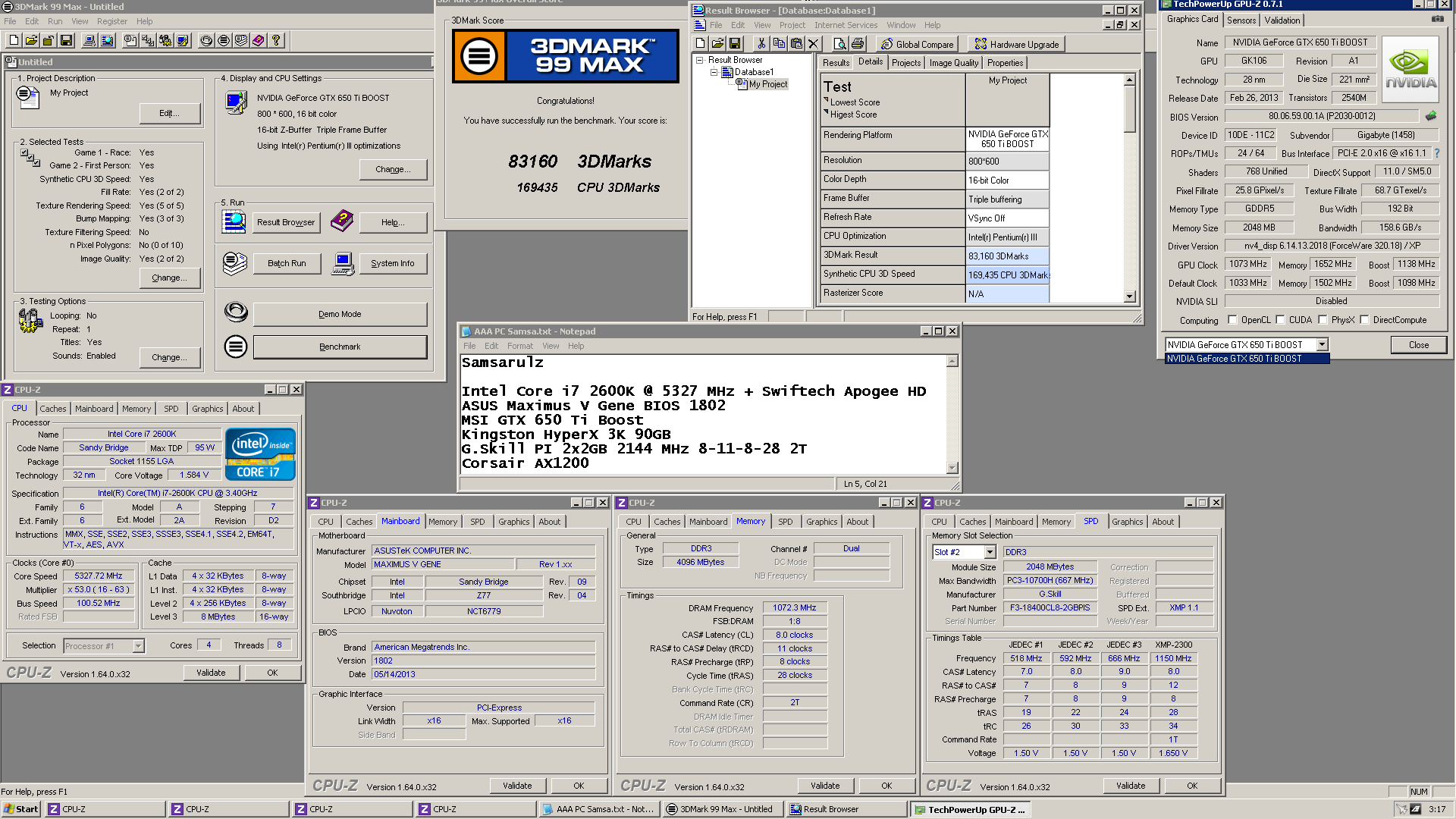This screenshot has width=1456, height=819.
Task: Click the Windows Start button
Action: click(21, 809)
